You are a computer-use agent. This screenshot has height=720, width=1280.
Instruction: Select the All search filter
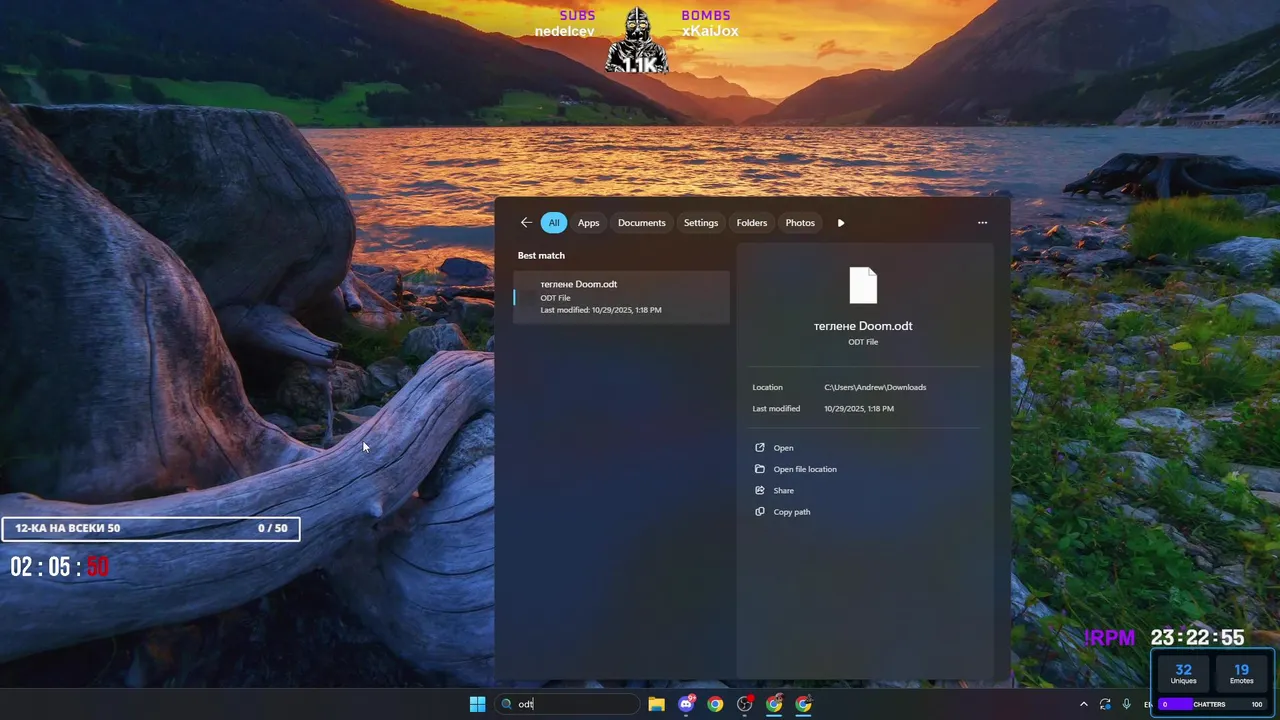point(554,223)
